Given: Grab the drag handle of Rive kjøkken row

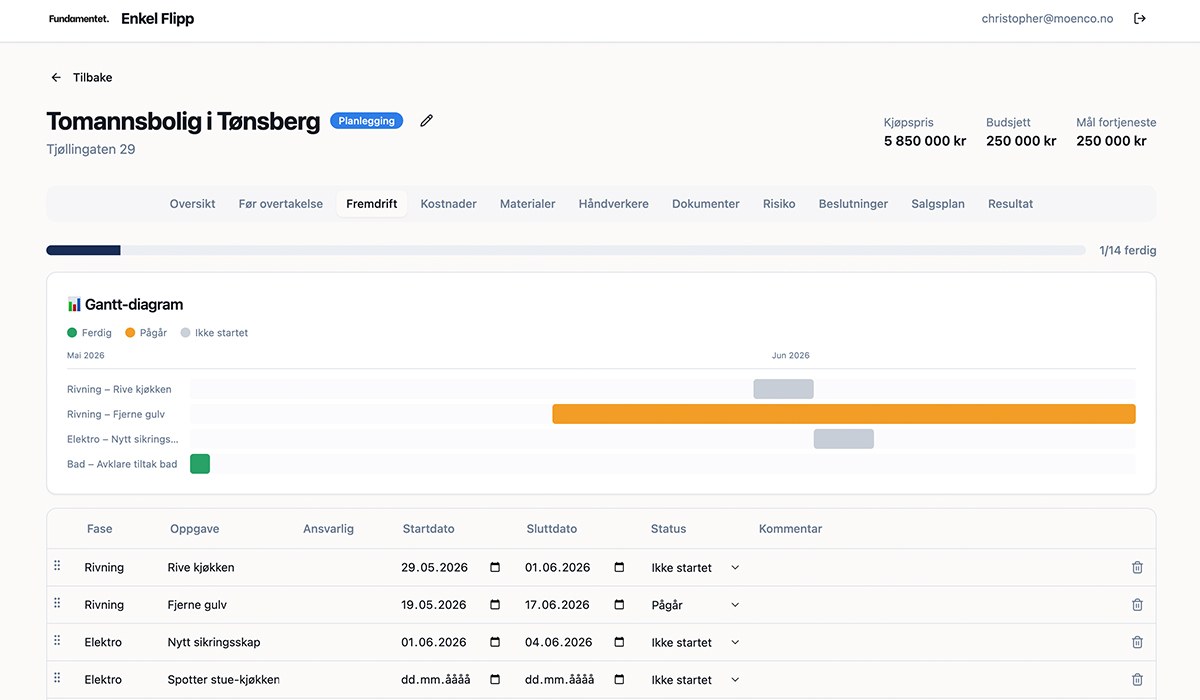Looking at the screenshot, I should [57, 566].
